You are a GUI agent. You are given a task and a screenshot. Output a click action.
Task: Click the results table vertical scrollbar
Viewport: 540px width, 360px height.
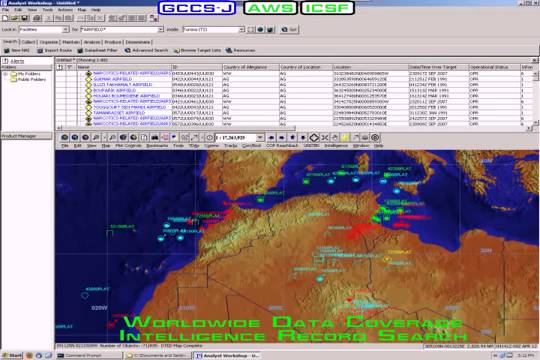(536, 98)
